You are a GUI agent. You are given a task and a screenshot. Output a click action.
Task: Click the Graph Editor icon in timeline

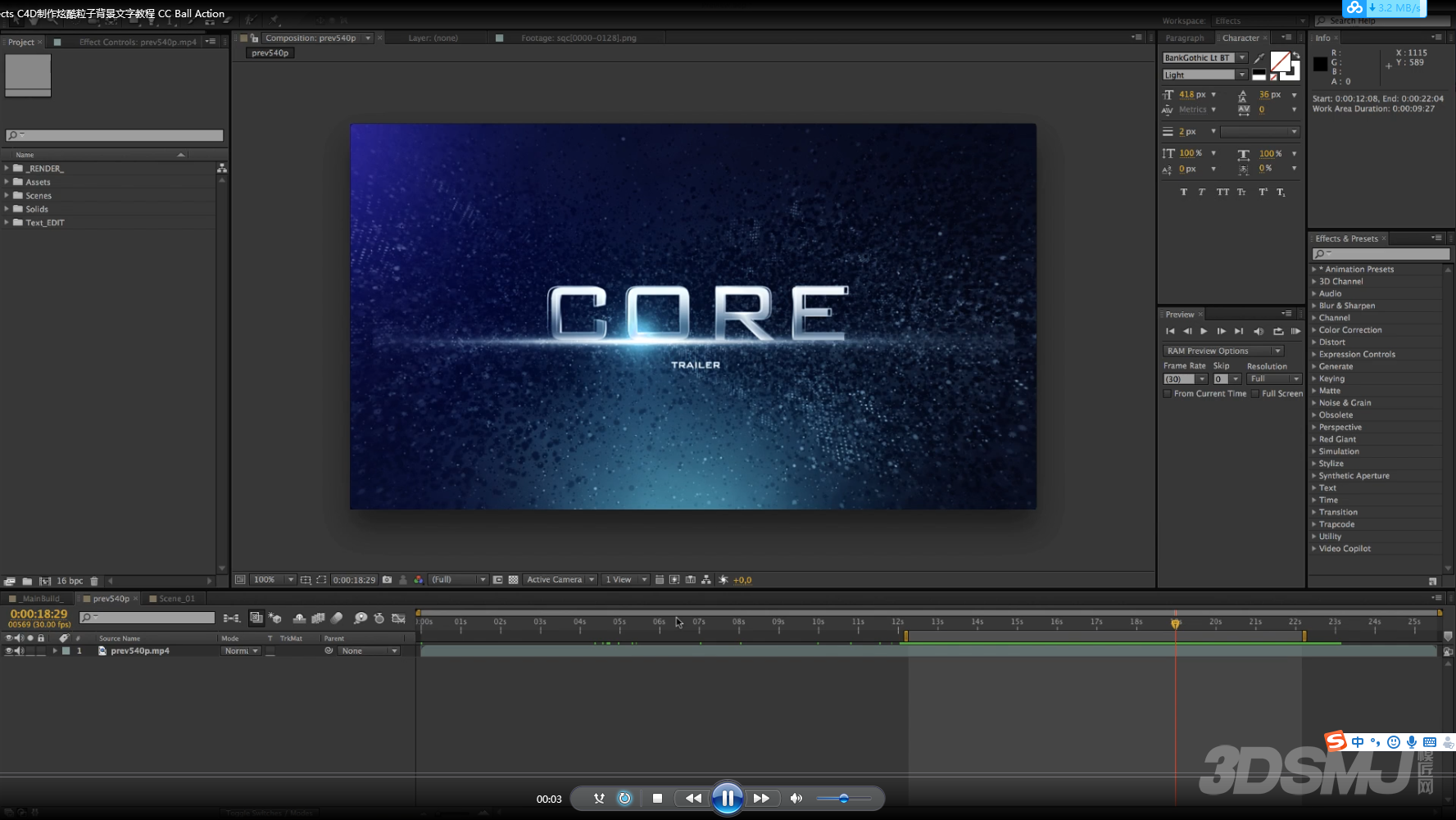[x=399, y=618]
